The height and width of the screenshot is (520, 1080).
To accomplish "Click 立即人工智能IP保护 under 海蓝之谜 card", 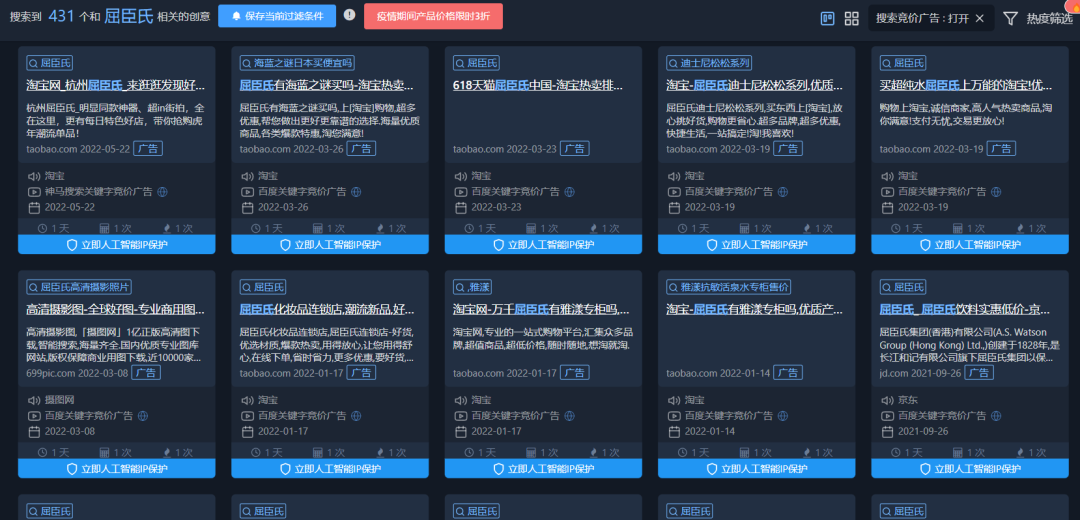I will pyautogui.click(x=330, y=245).
